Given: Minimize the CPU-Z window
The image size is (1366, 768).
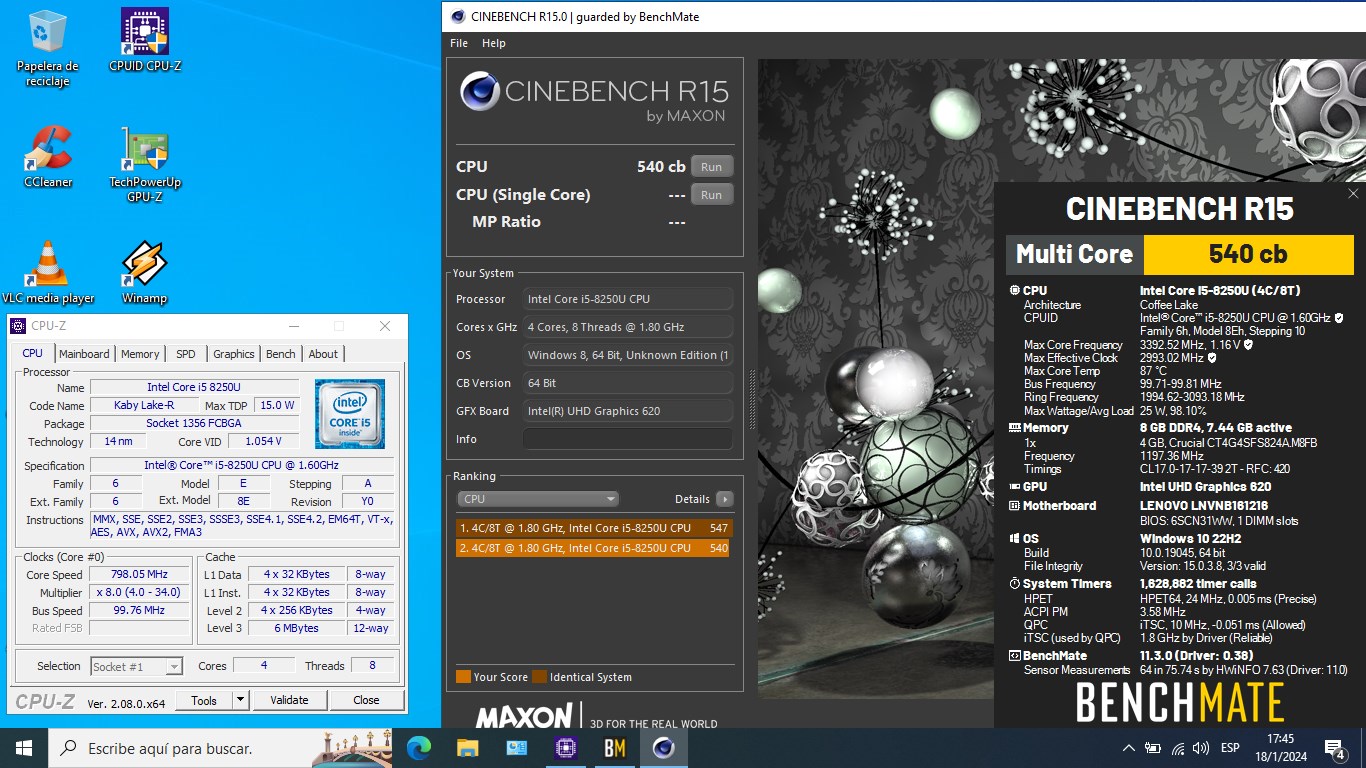Looking at the screenshot, I should tap(294, 326).
